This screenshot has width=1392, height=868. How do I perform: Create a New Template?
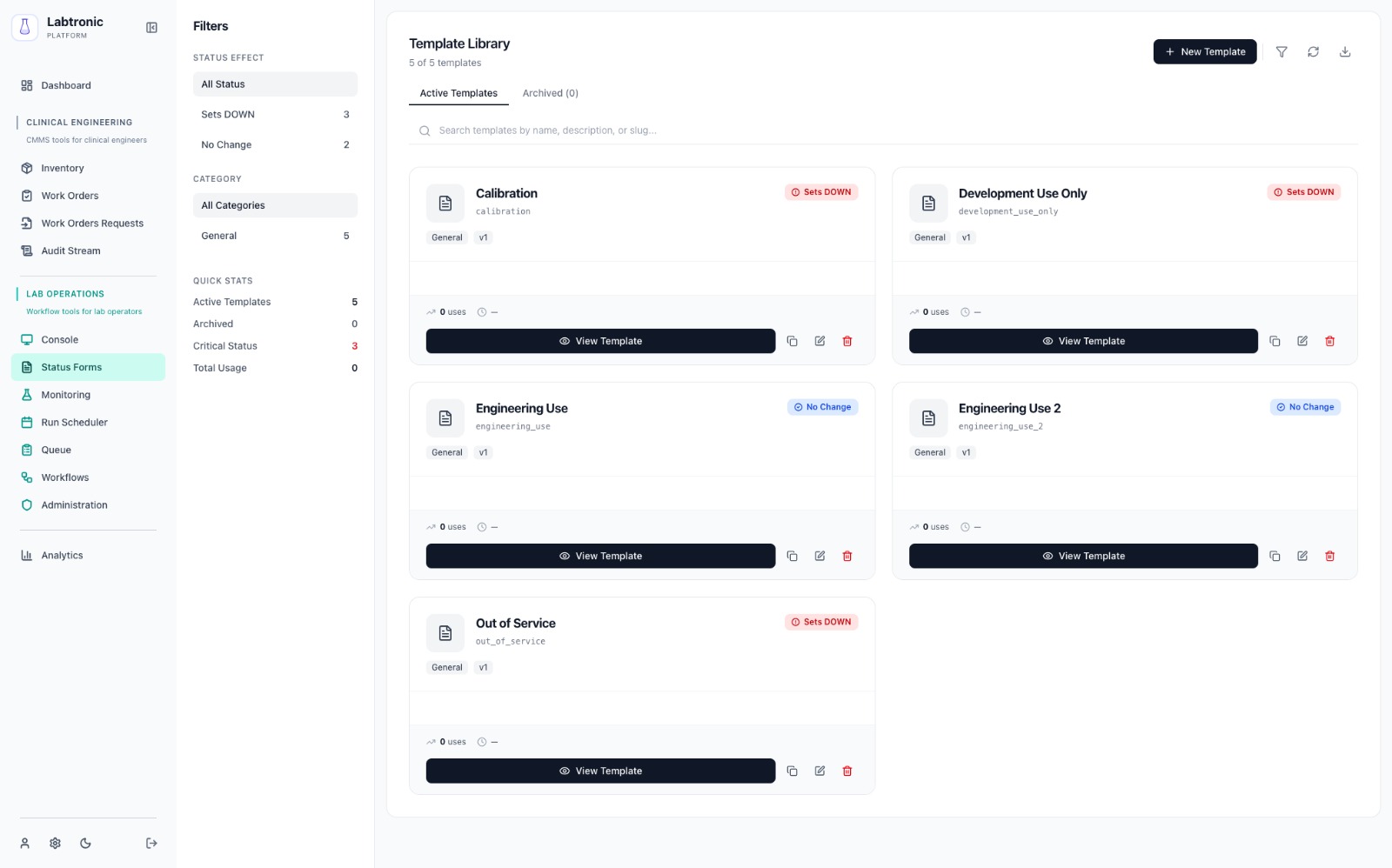[x=1205, y=51]
